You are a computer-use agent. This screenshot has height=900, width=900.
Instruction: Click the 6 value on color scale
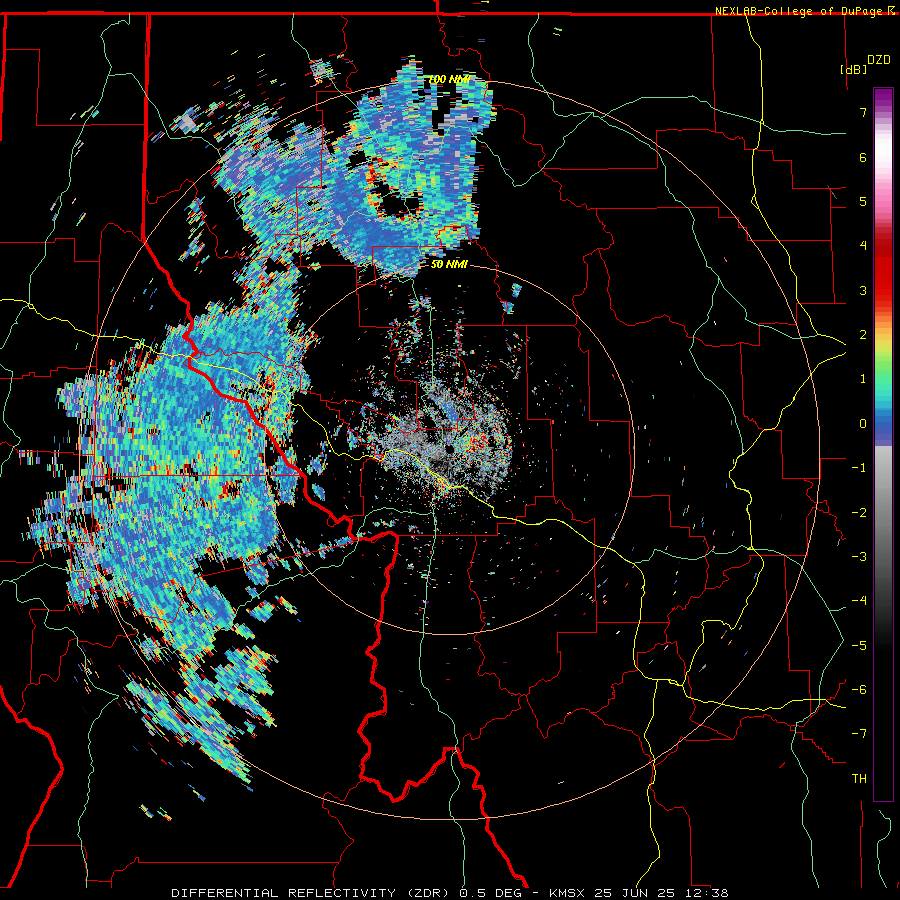[863, 157]
